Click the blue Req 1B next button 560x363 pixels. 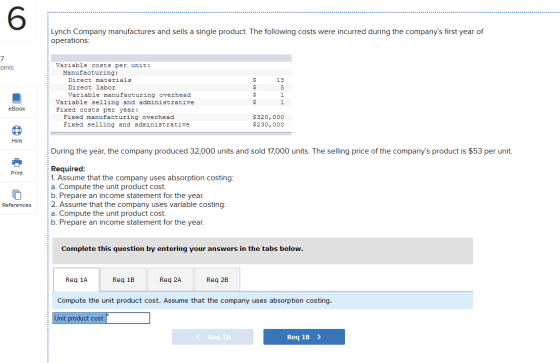[304, 337]
